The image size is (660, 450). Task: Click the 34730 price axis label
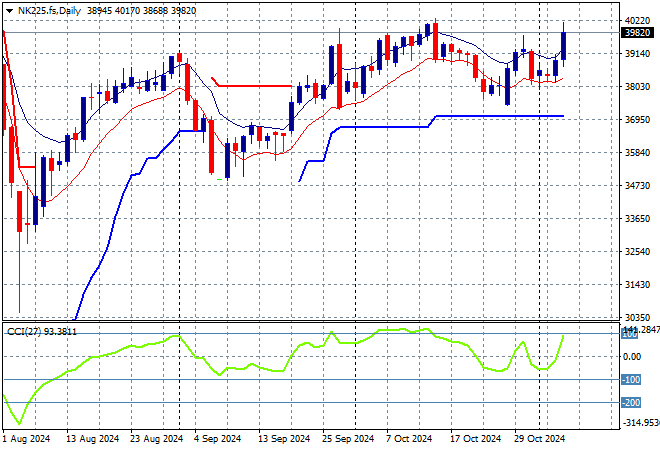point(637,185)
